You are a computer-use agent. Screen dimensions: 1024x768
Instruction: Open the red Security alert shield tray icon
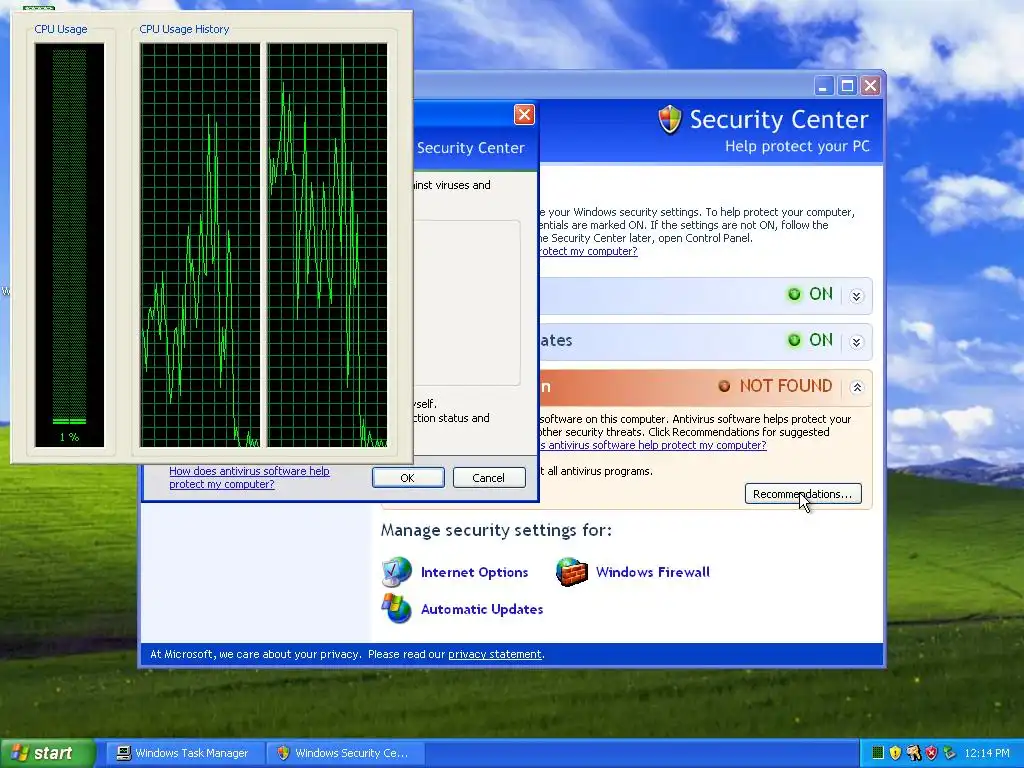(931, 753)
